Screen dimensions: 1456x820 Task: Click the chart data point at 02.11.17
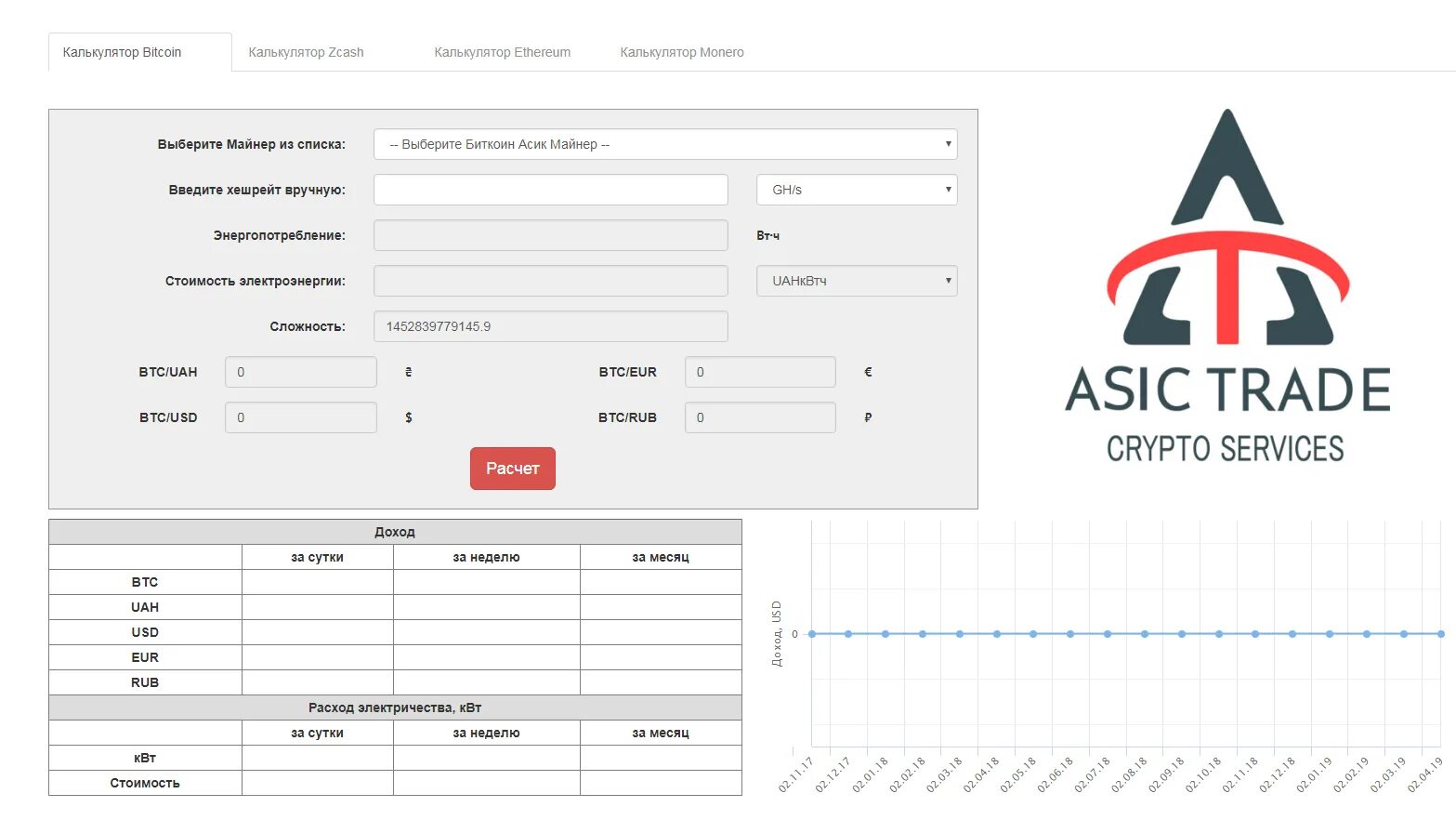click(x=812, y=634)
